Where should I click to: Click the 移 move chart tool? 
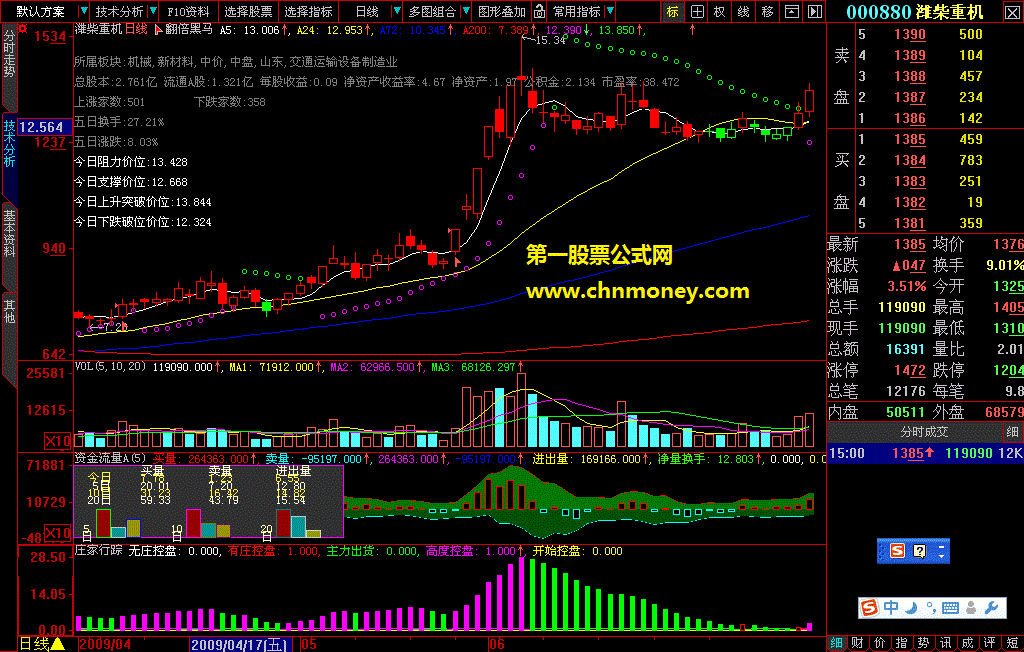[767, 11]
